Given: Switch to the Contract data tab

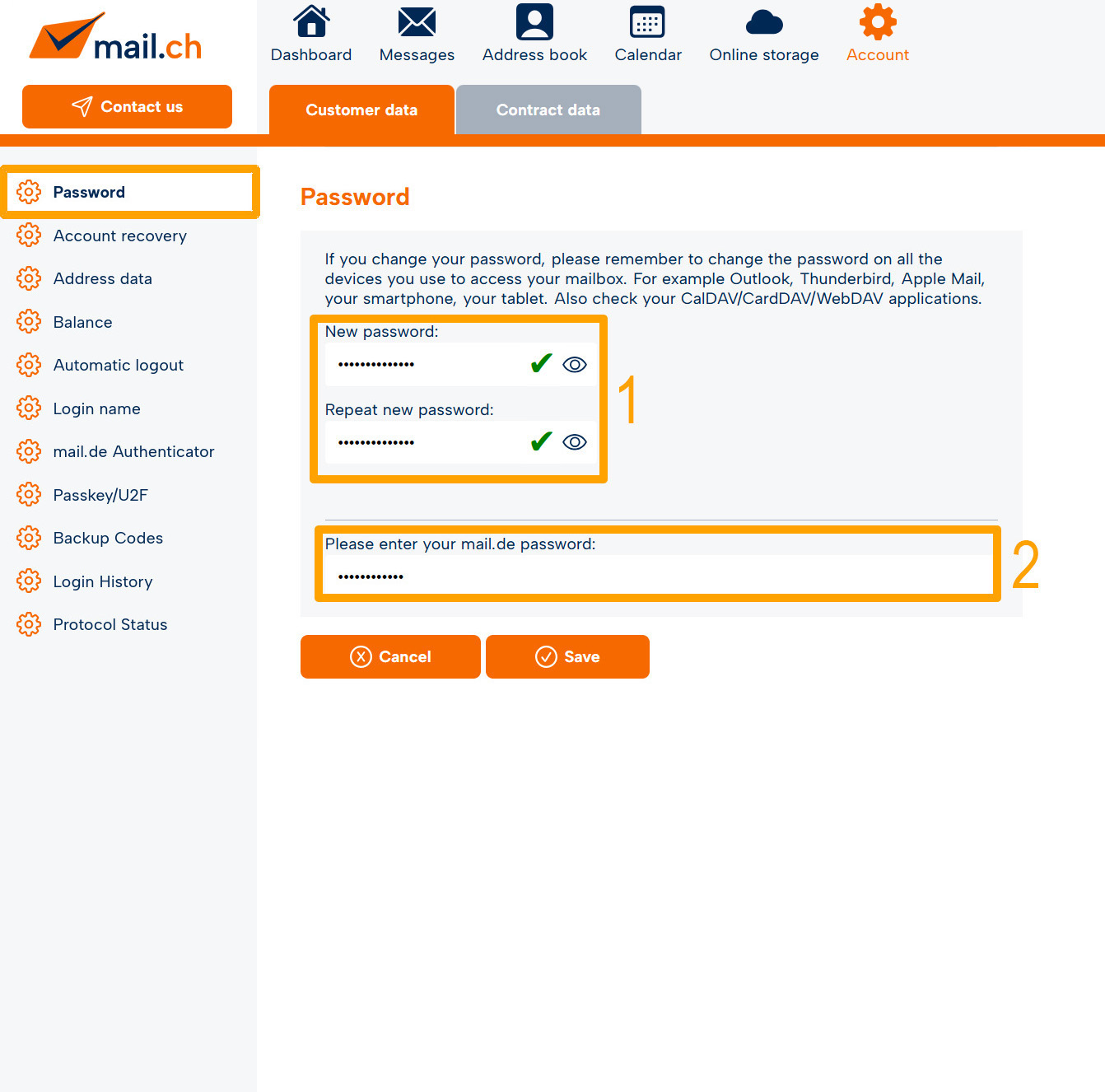Looking at the screenshot, I should [x=548, y=110].
